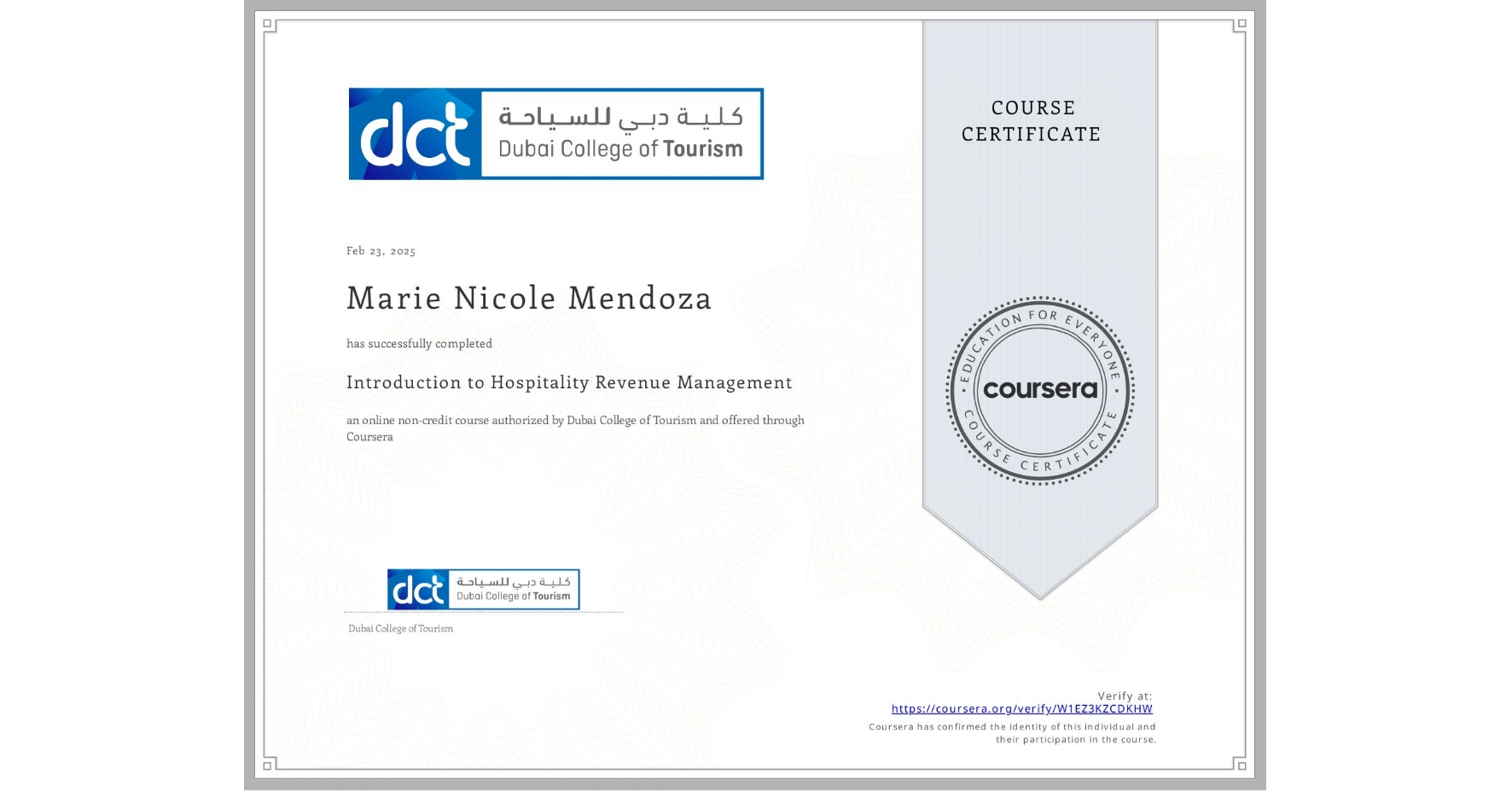Click the 'has successfully completed' text
The height and width of the screenshot is (792, 1512).
[x=419, y=343]
